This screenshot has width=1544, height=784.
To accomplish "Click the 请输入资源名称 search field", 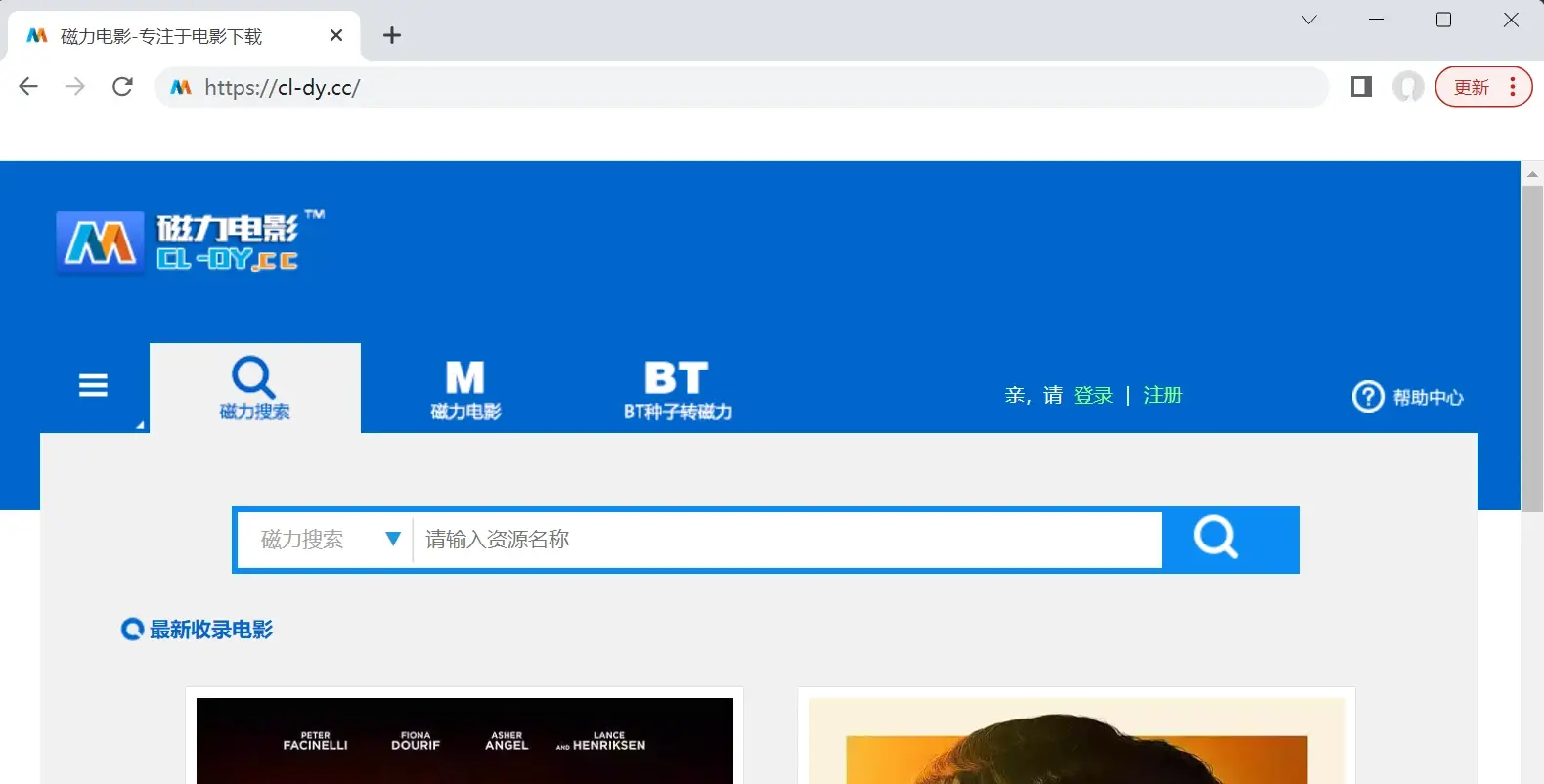I will pos(787,540).
